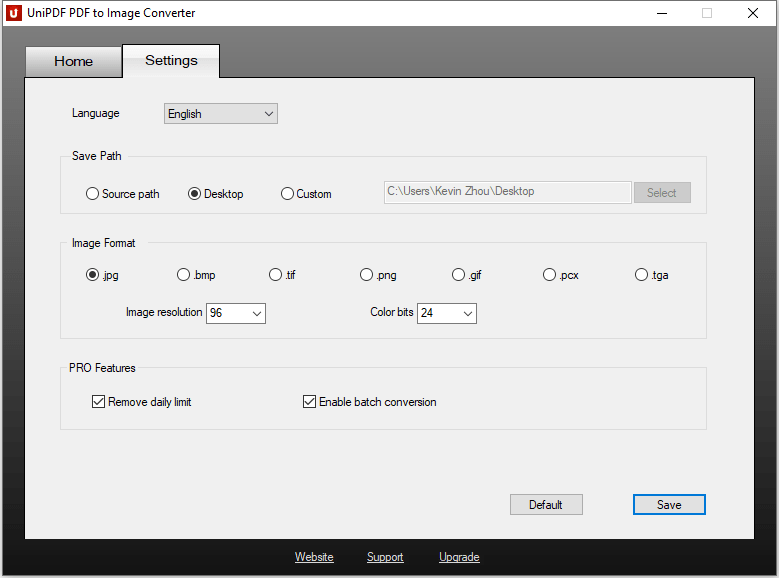
Task: Select Custom save path radio button
Action: 306,194
